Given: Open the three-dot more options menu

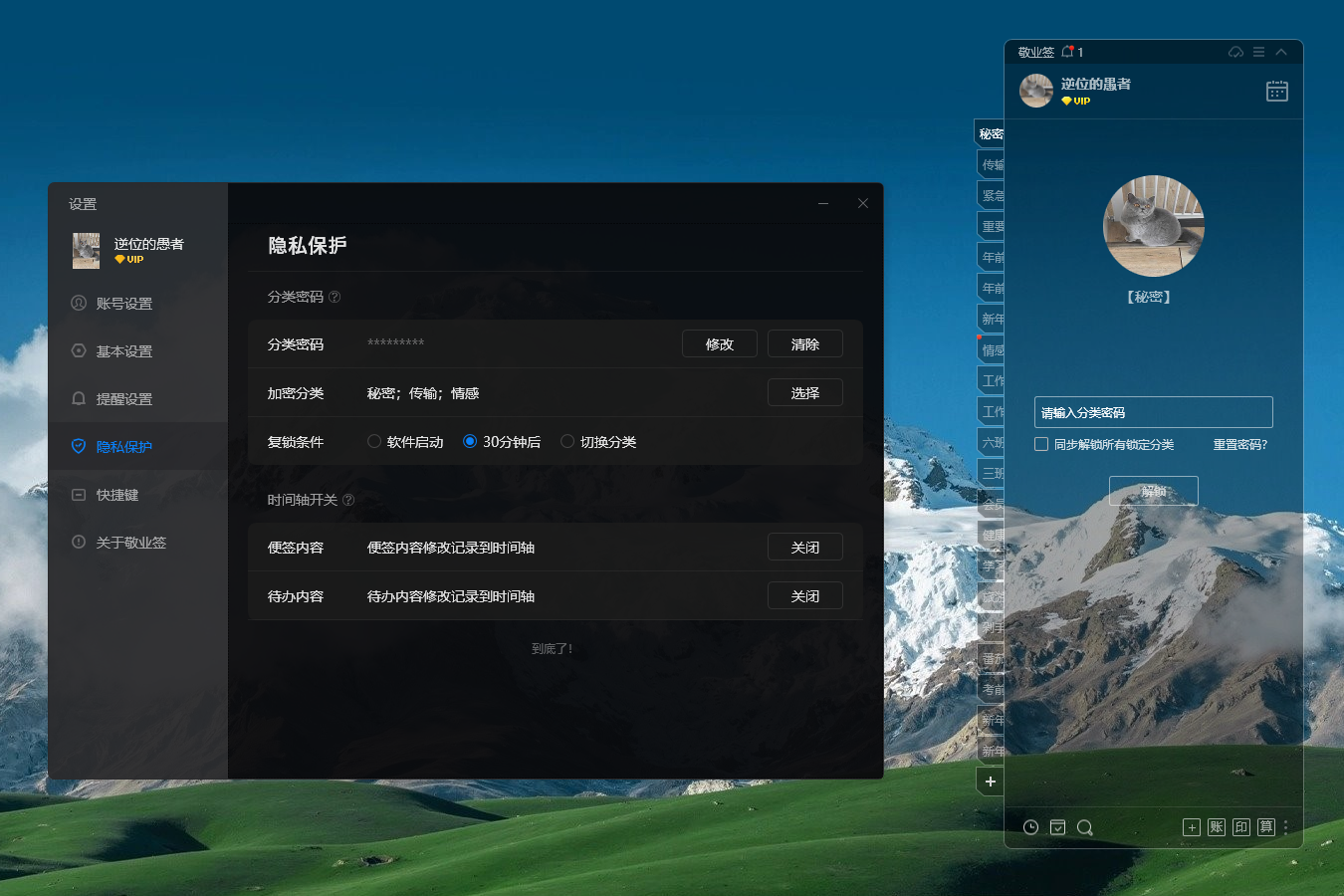Looking at the screenshot, I should [1284, 827].
